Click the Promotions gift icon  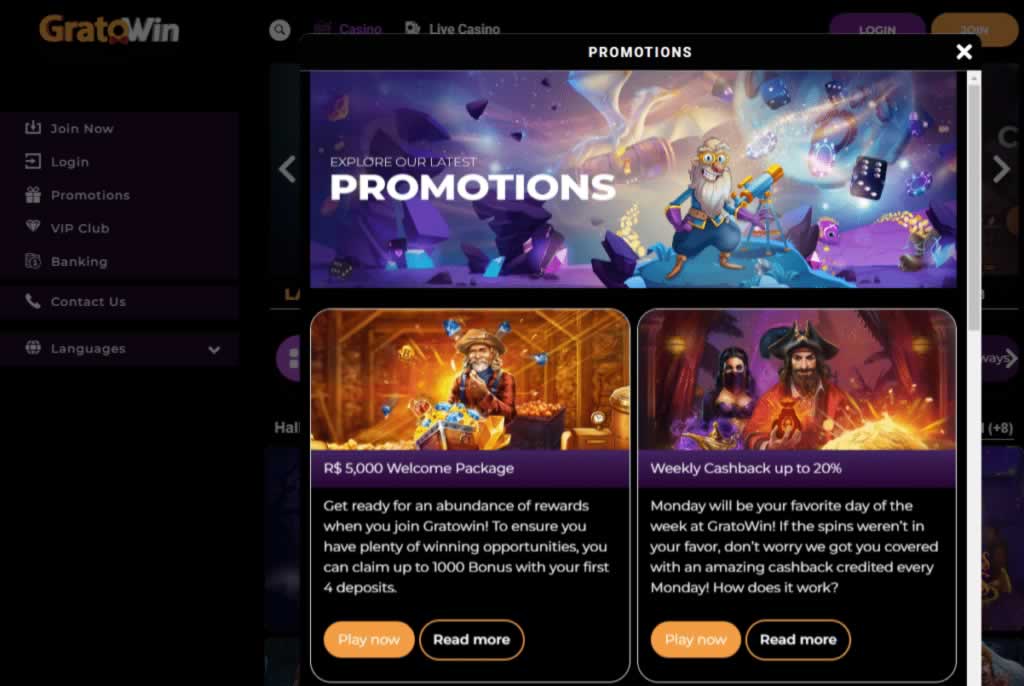(x=33, y=195)
